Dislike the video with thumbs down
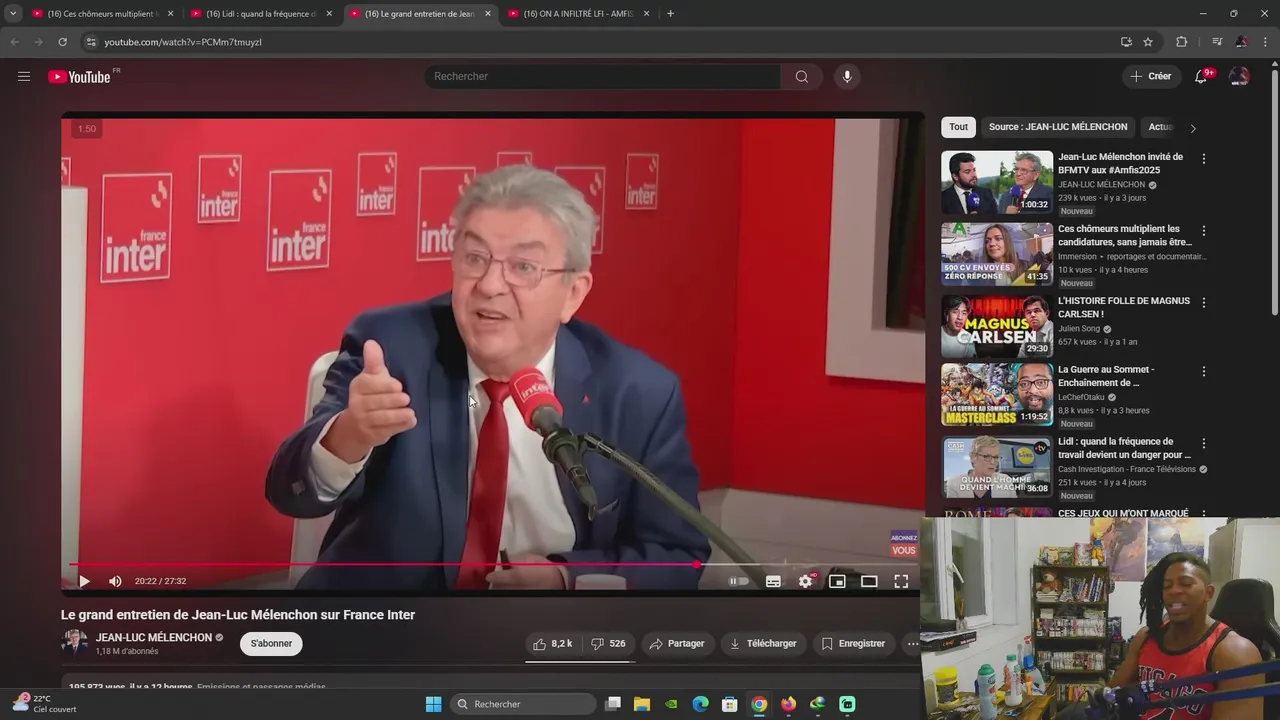 coord(609,644)
